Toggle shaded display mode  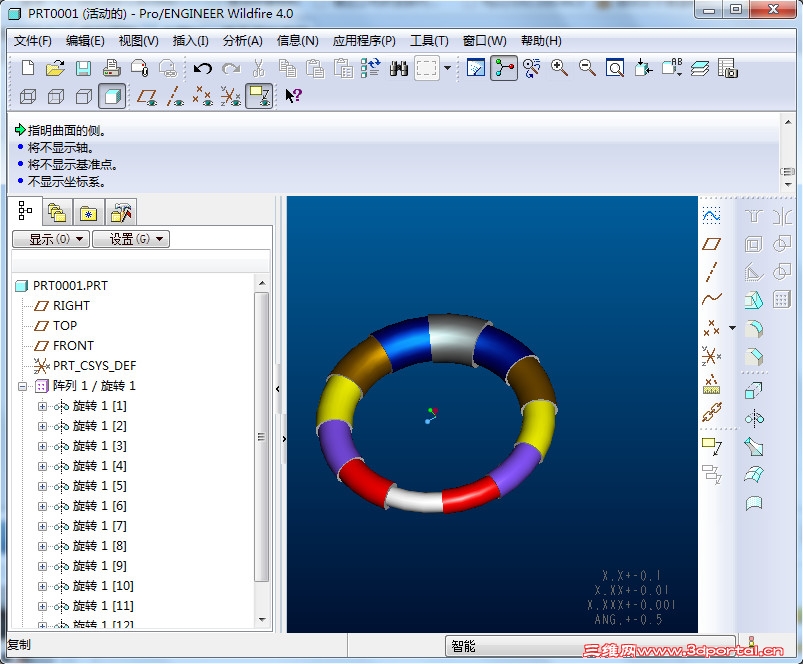[112, 96]
